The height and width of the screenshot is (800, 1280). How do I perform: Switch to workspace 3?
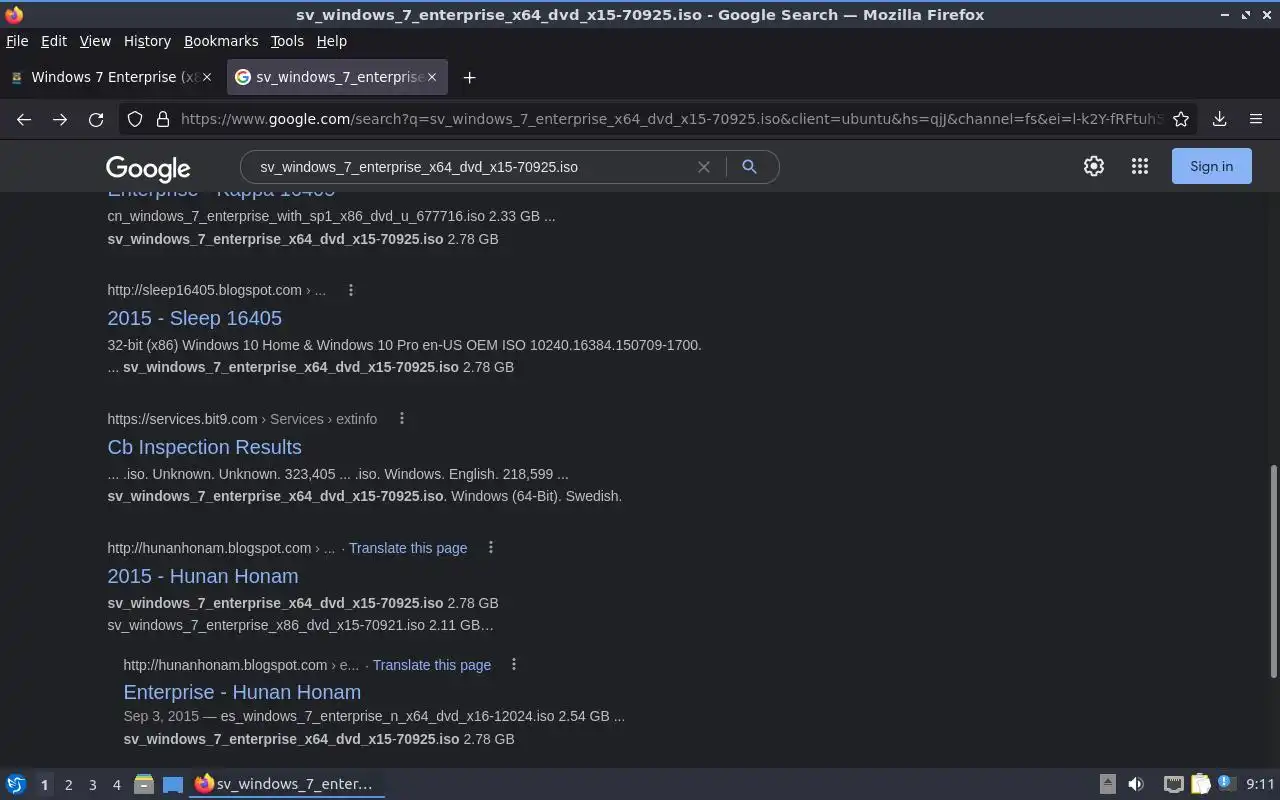[x=92, y=785]
